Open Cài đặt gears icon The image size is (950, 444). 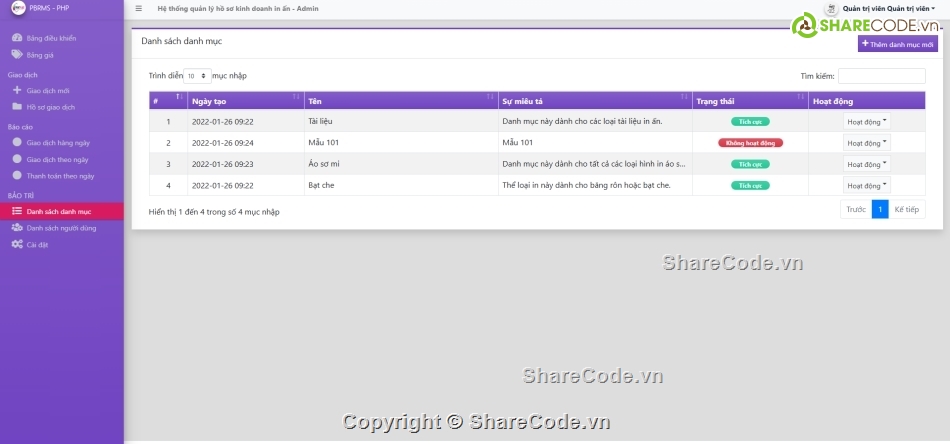tap(17, 244)
